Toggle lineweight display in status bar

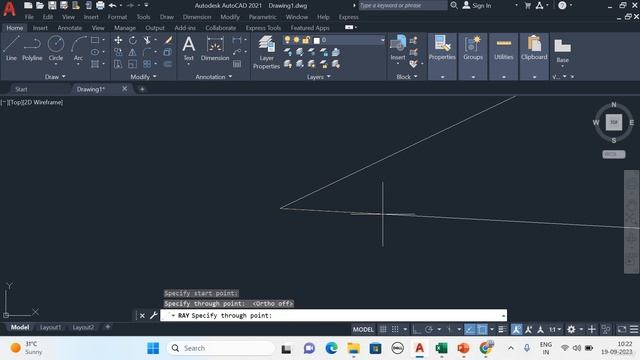502,329
